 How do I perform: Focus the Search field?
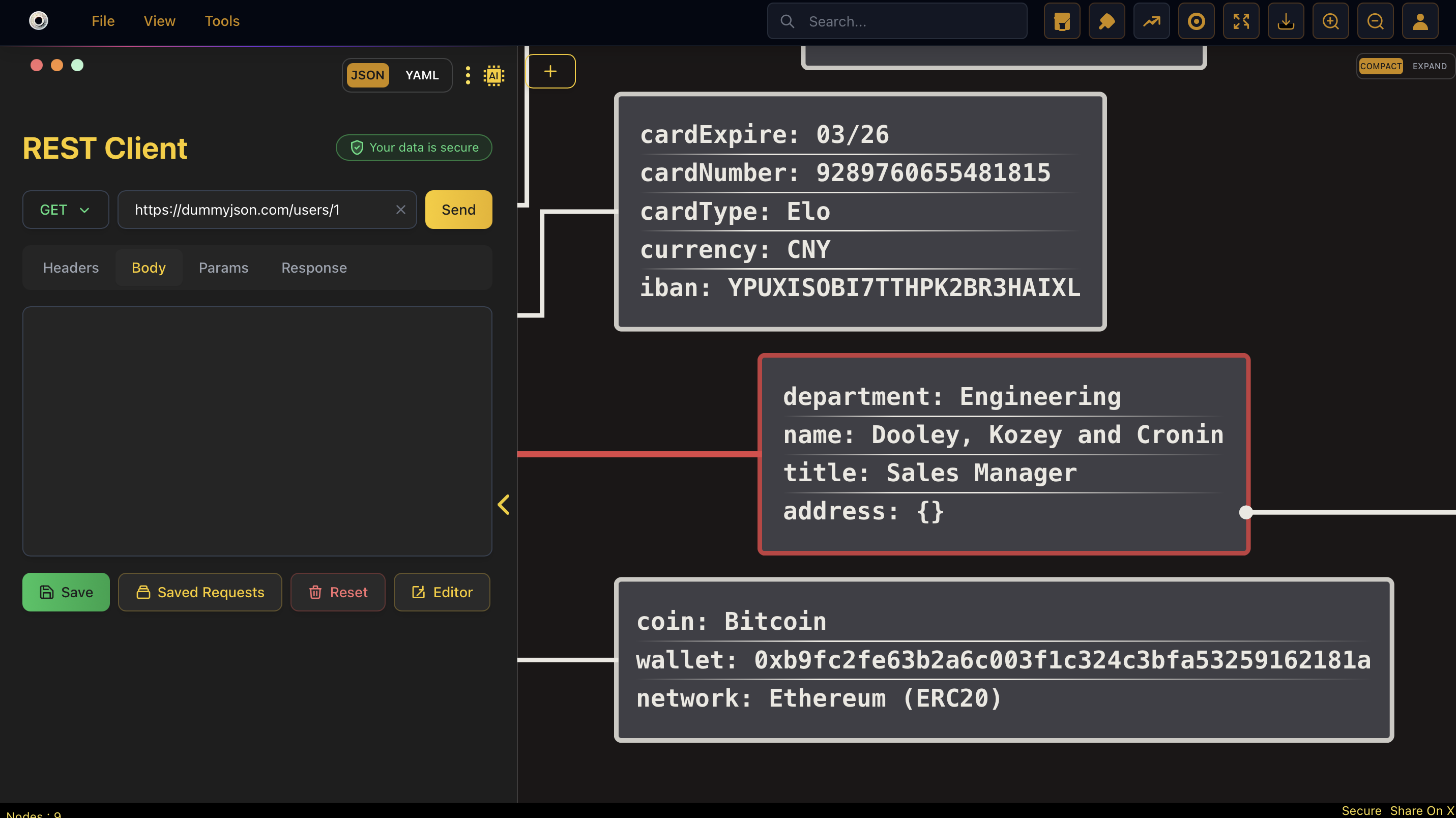click(x=897, y=21)
